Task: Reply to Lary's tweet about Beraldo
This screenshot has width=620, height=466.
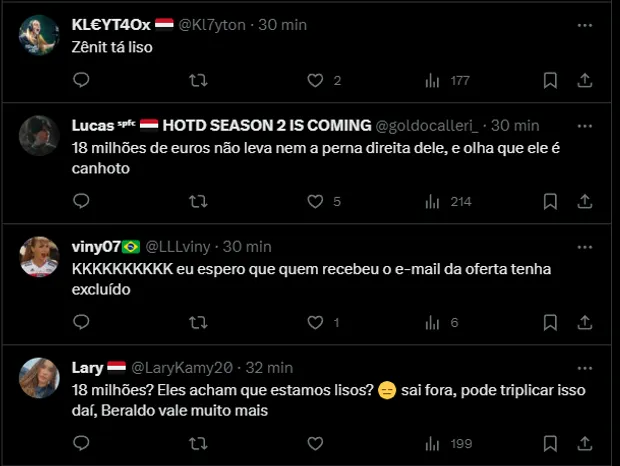Action: tap(81, 442)
